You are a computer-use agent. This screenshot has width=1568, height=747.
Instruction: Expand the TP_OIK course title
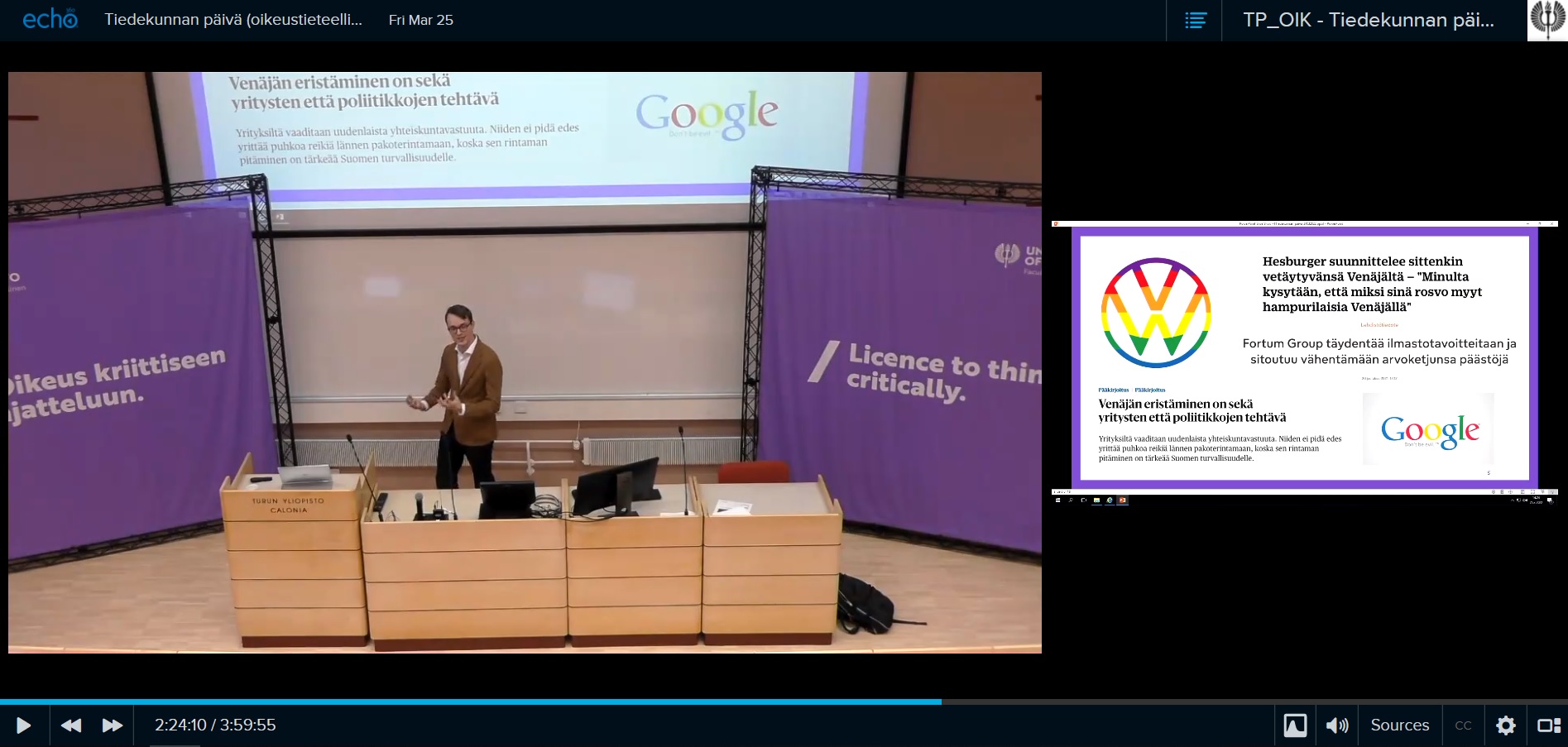point(1368,21)
